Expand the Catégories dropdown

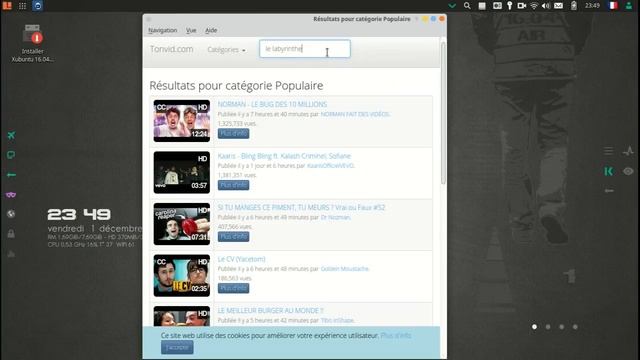226,50
